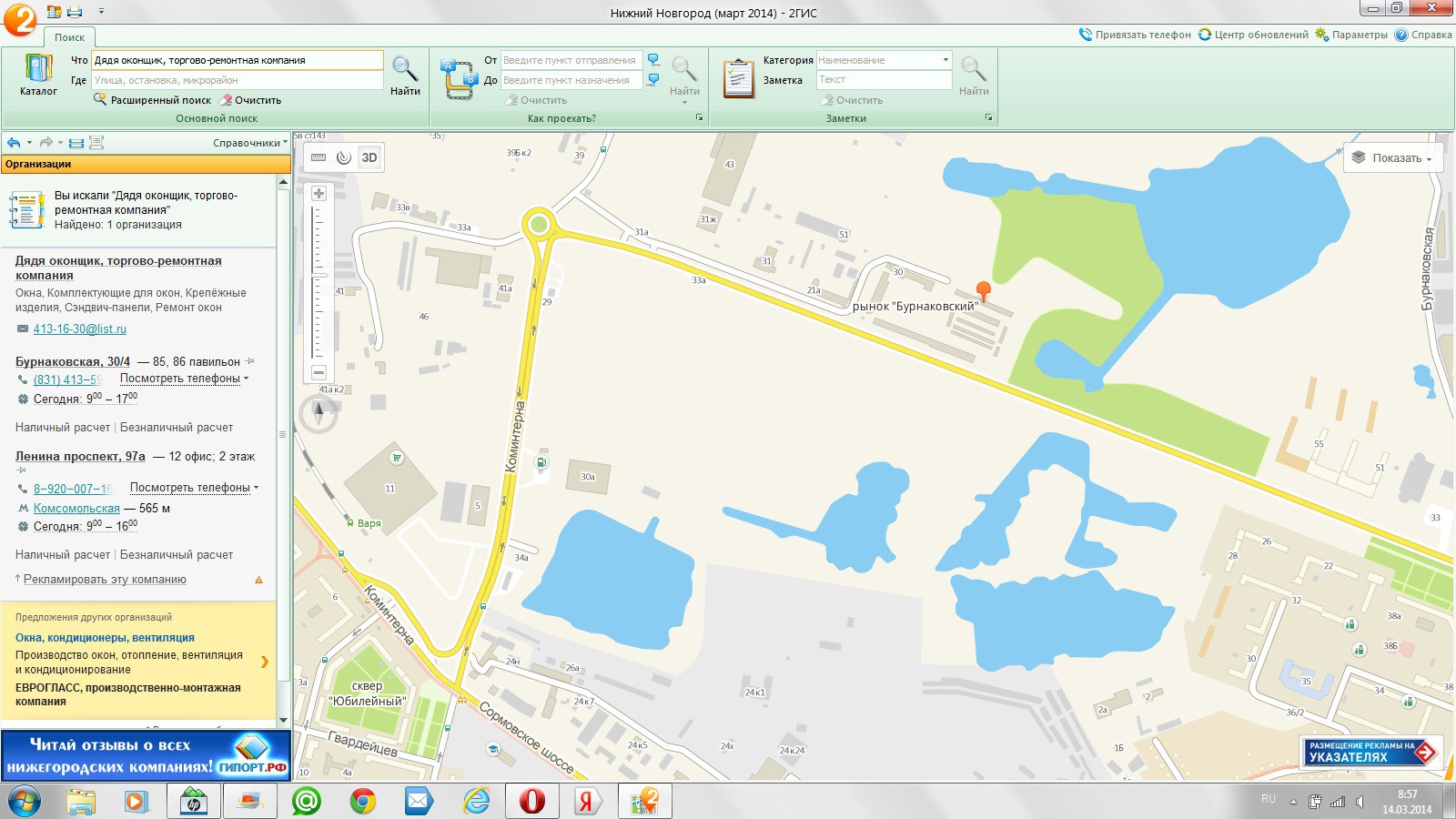This screenshot has height=819, width=1456.
Task: Open the Окна, кондиционеры, вентиляция offer
Action: pos(105,638)
